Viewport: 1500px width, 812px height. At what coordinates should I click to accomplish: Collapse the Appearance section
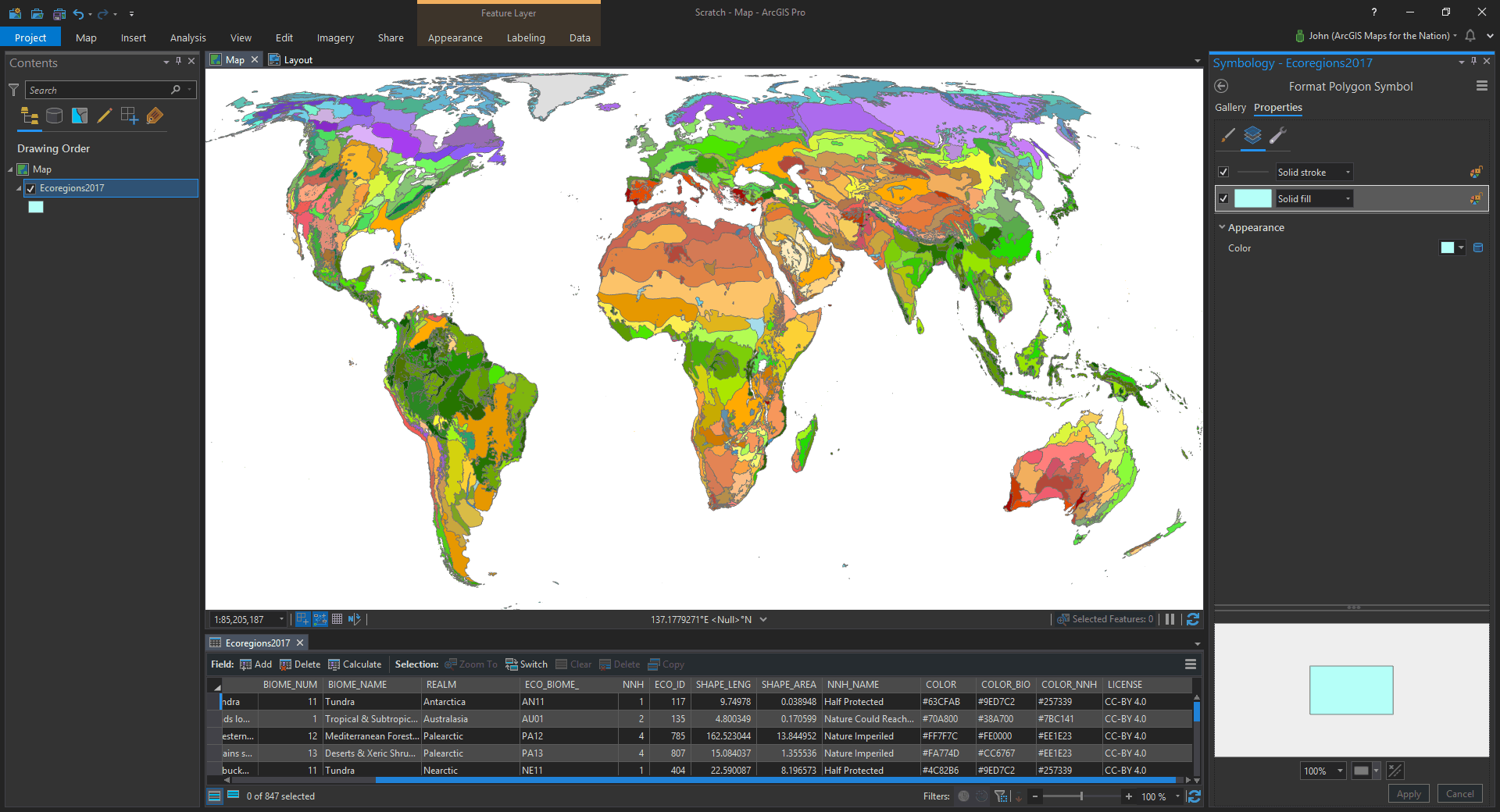(1222, 228)
